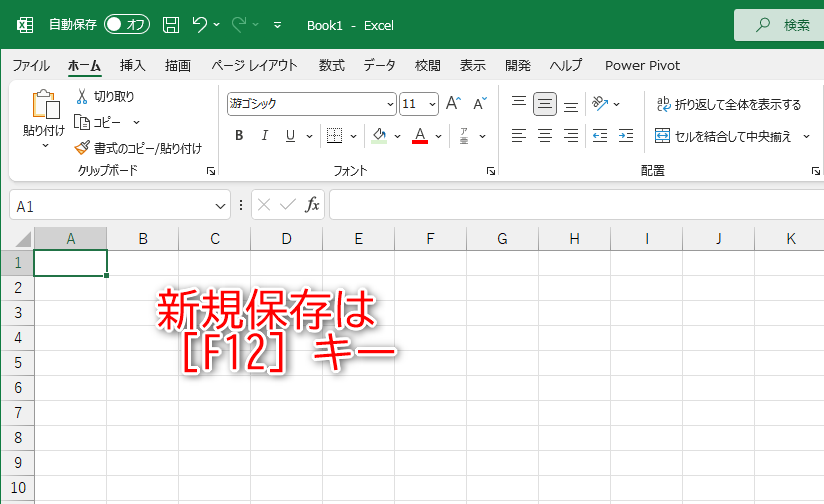Expand the paste options arrow below 貼り付け
824x504 pixels.
[45, 146]
